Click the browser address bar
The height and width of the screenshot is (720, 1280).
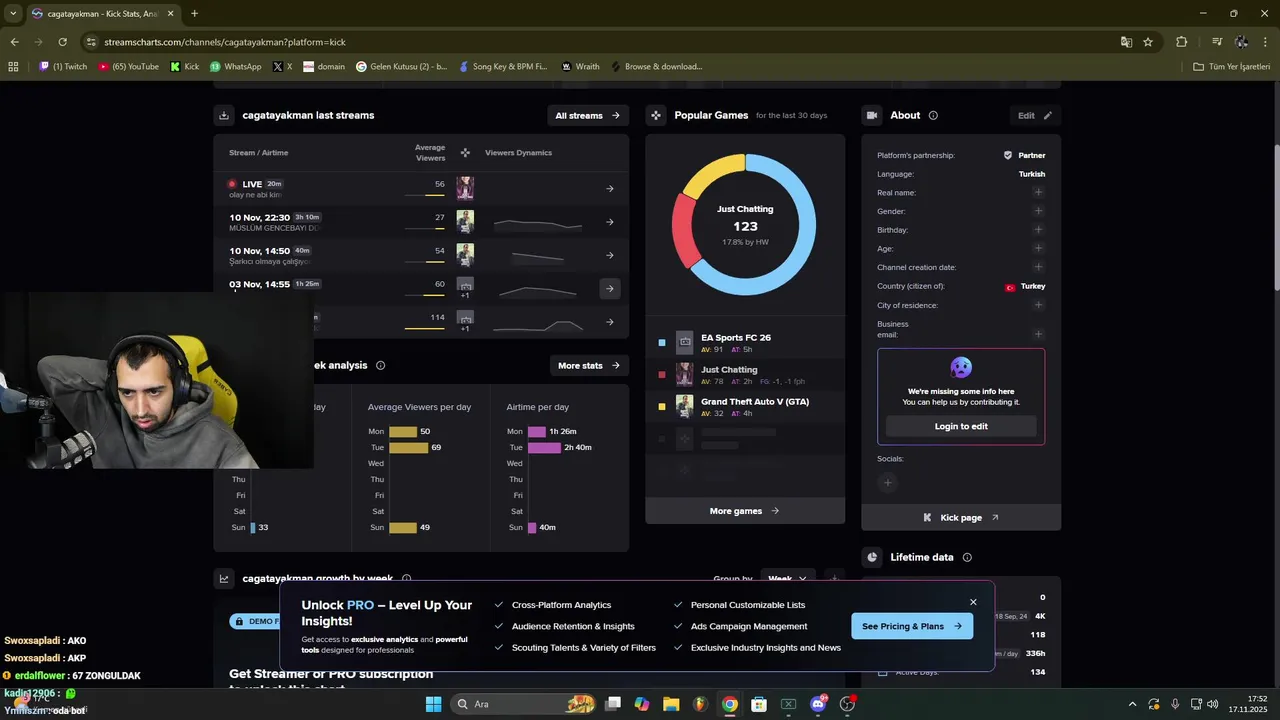pos(600,42)
